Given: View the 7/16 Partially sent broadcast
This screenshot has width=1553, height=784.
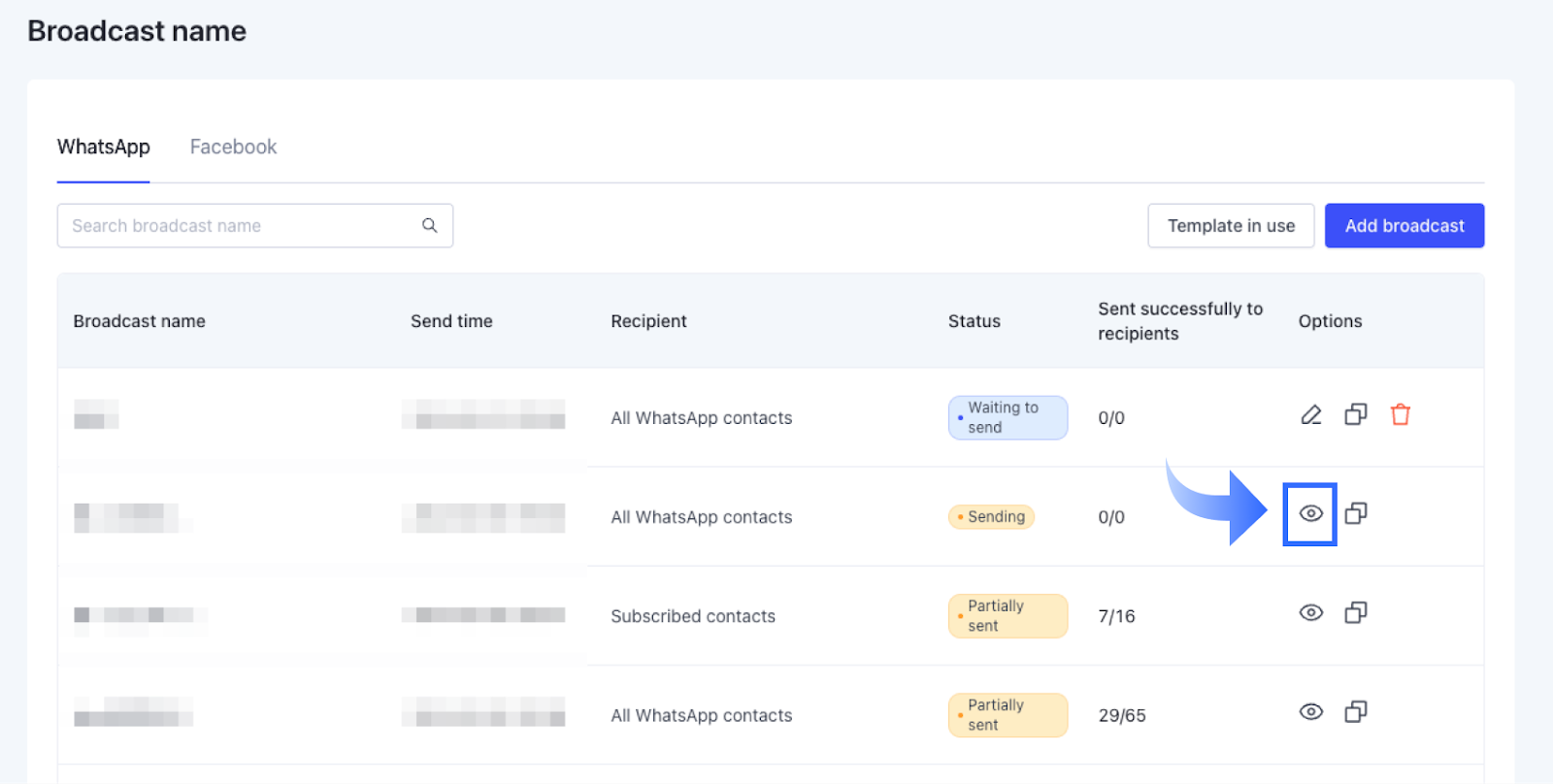Looking at the screenshot, I should click(x=1310, y=613).
